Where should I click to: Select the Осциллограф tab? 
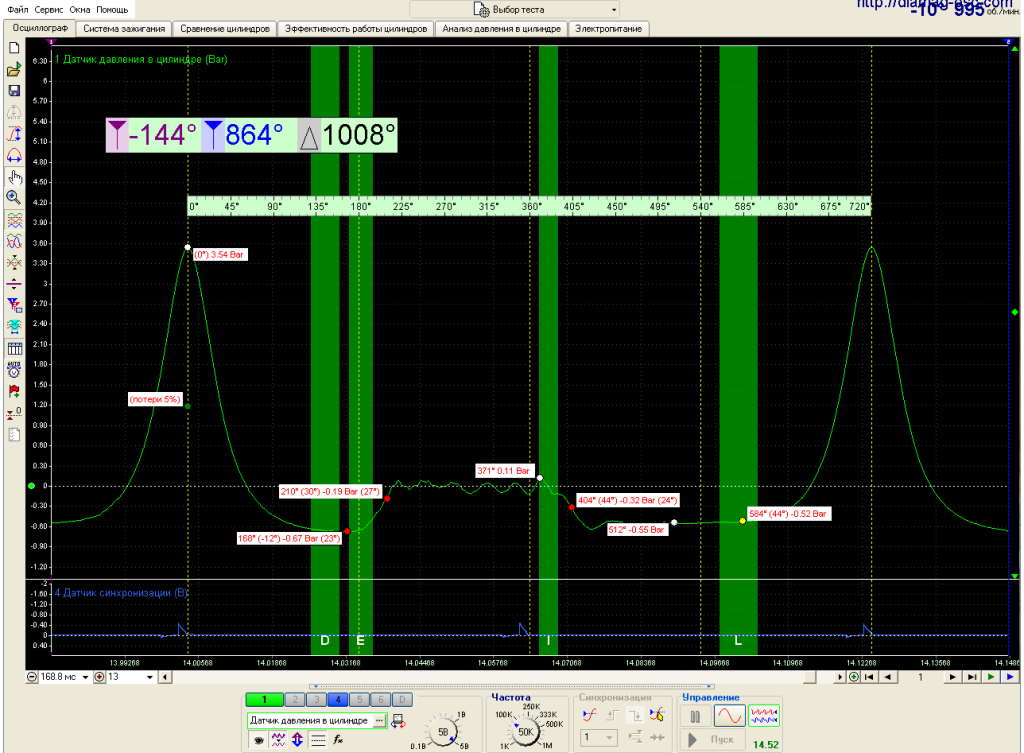tap(40, 28)
